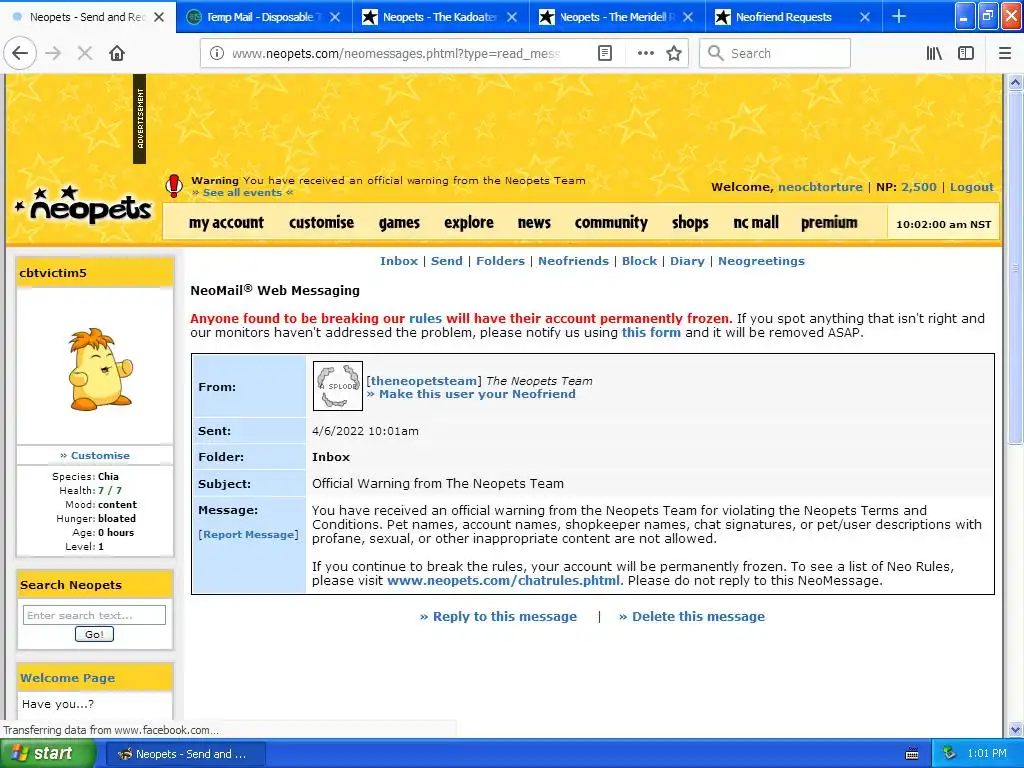This screenshot has width=1024, height=768.
Task: Click the red warning exclamation icon
Action: click(x=174, y=185)
